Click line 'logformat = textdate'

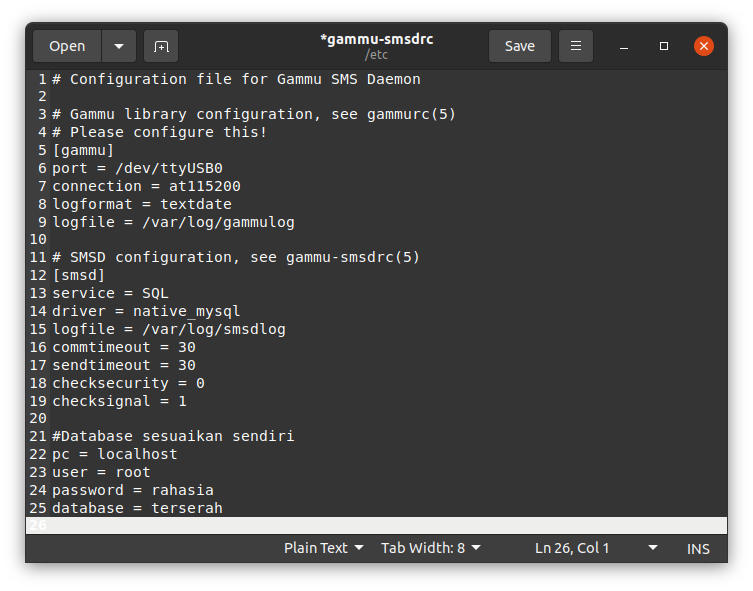(142, 204)
